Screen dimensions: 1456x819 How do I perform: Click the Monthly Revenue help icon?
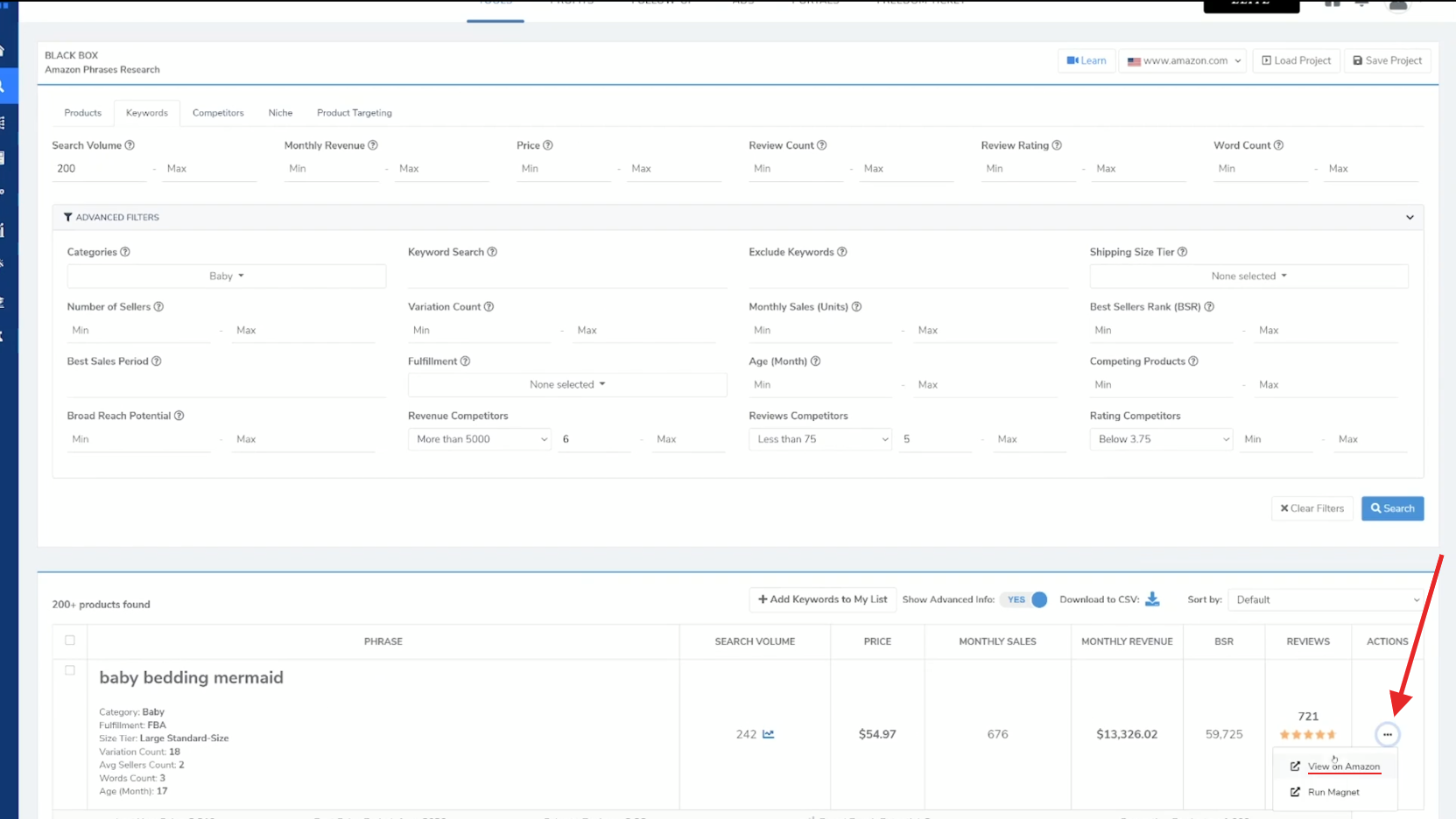coord(373,145)
